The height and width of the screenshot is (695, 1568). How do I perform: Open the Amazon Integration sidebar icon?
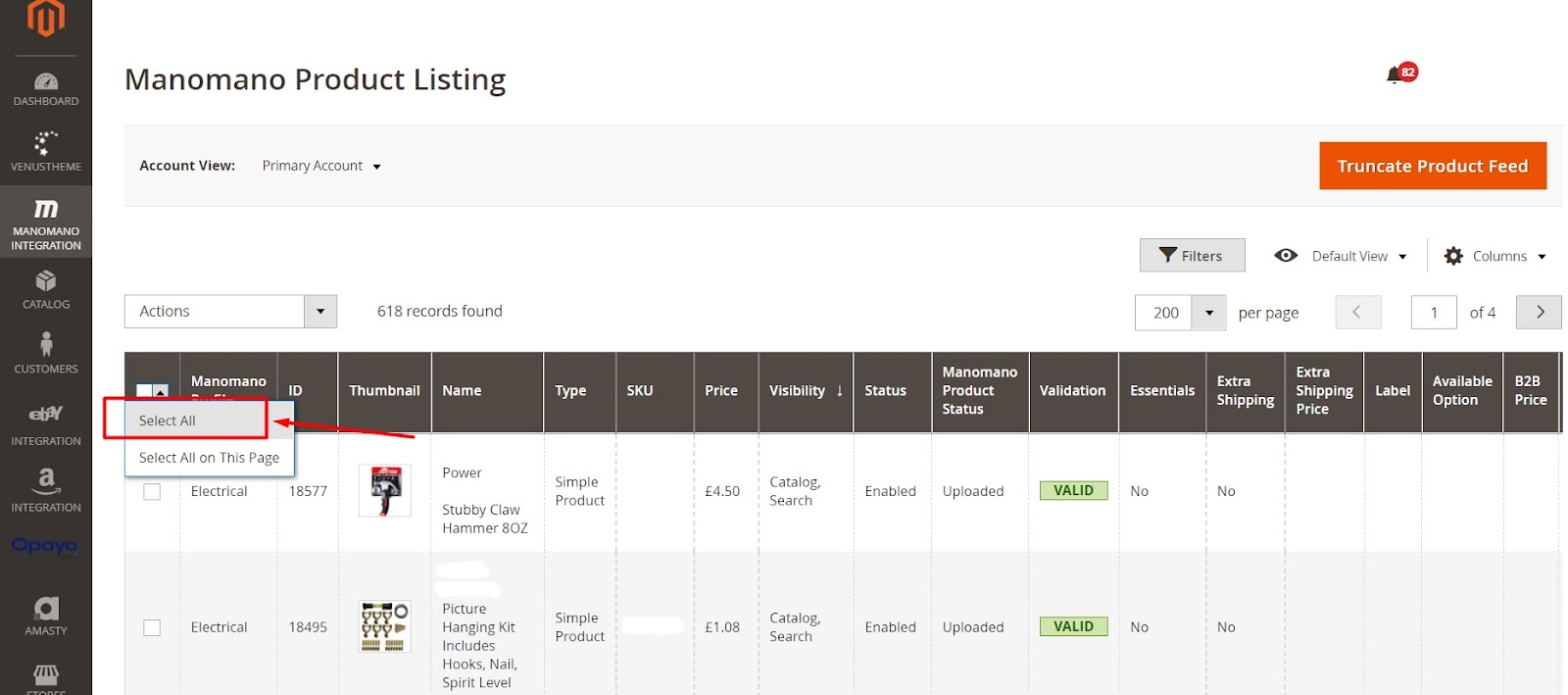point(46,490)
